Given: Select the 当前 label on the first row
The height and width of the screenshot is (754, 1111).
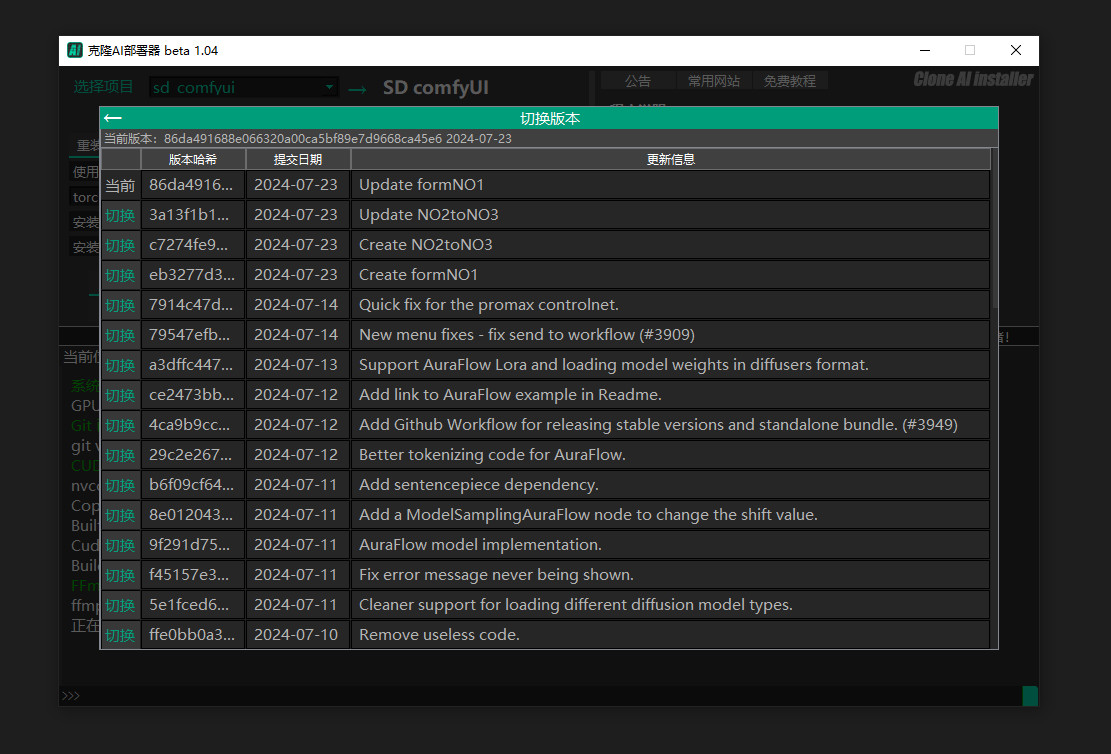Looking at the screenshot, I should [120, 185].
